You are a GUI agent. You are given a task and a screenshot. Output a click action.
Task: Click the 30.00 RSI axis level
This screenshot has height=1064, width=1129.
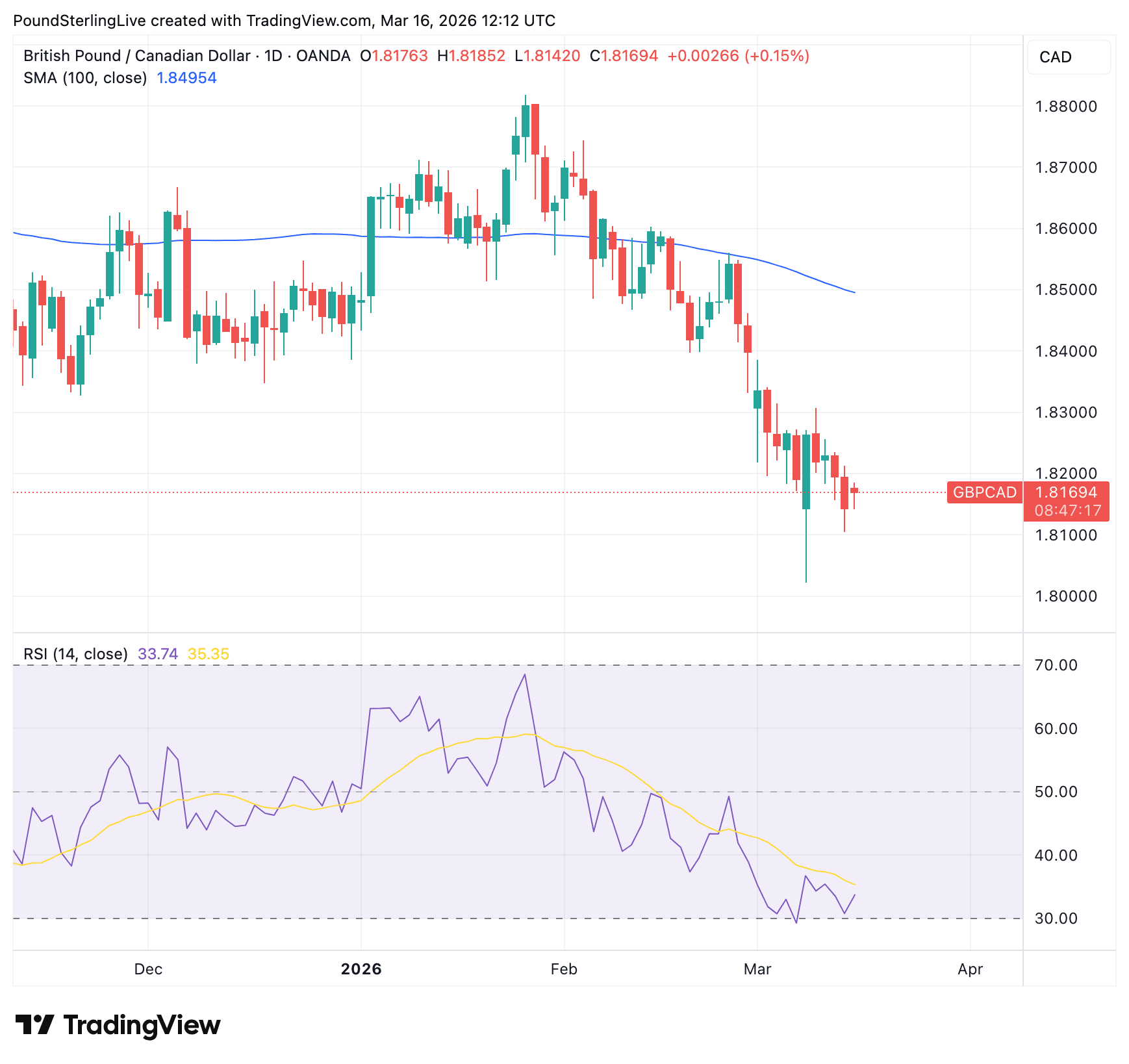pyautogui.click(x=1056, y=918)
